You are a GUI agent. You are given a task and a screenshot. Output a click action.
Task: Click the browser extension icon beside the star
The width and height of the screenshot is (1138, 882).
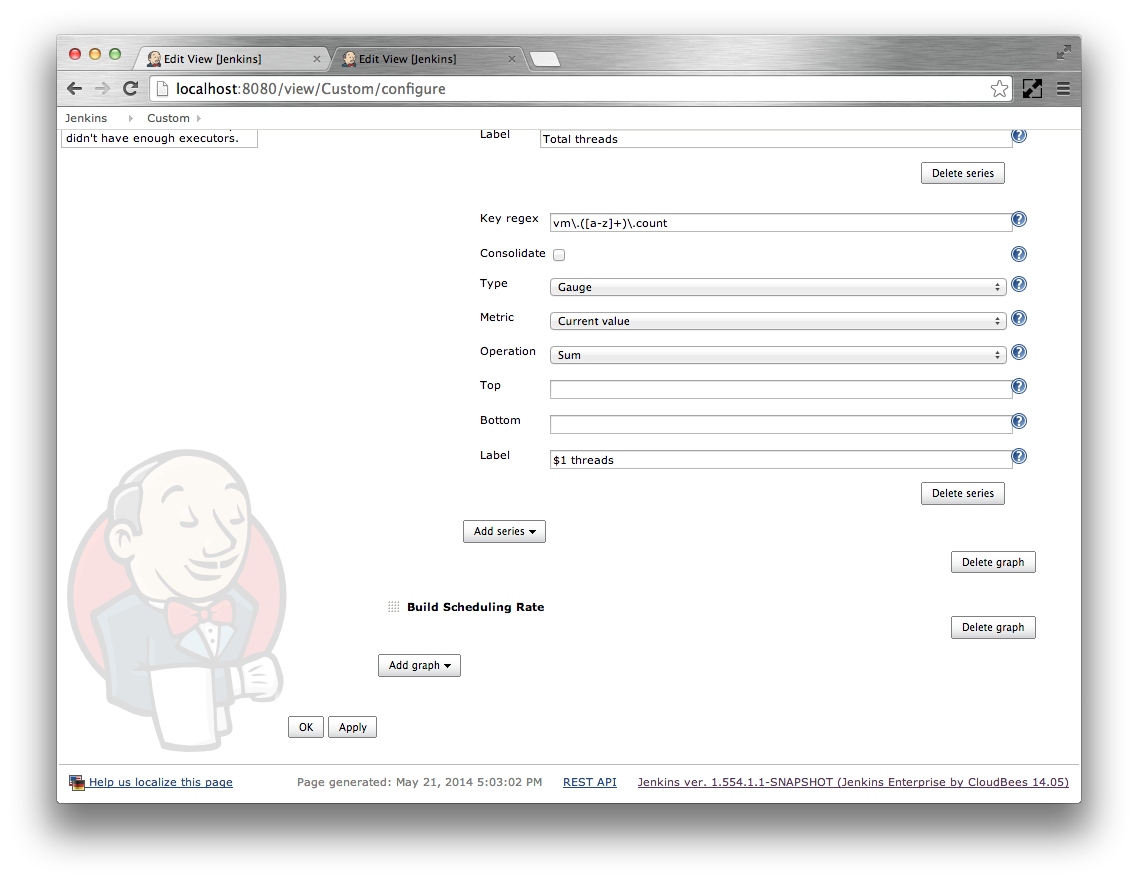(1032, 89)
